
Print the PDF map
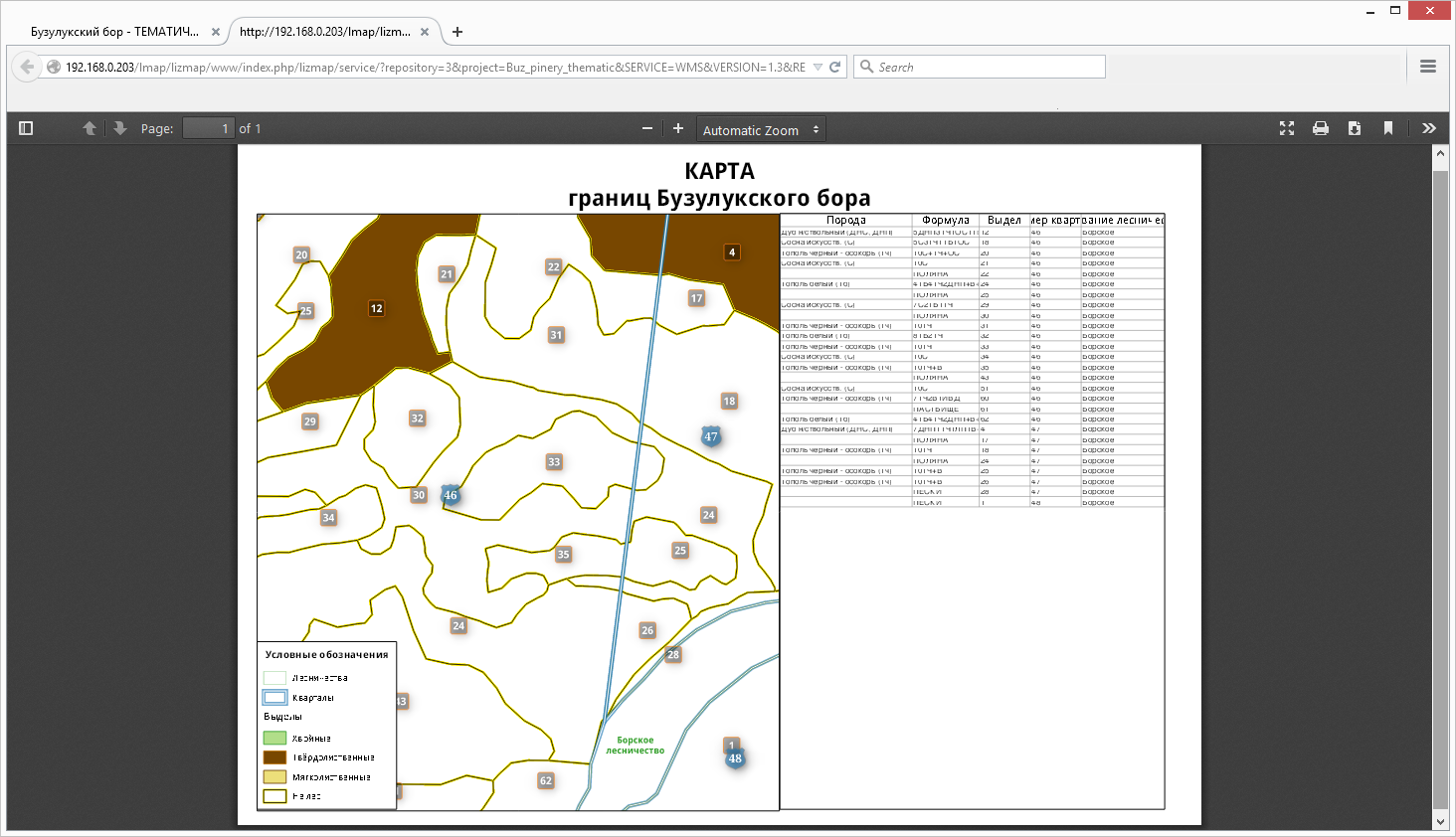click(x=1321, y=128)
